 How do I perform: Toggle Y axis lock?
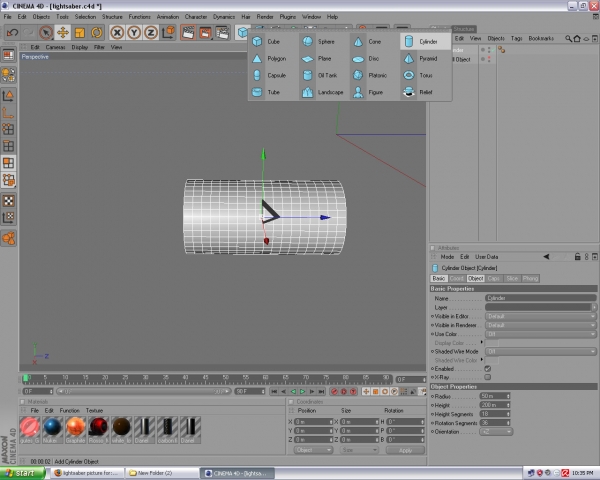[134, 33]
